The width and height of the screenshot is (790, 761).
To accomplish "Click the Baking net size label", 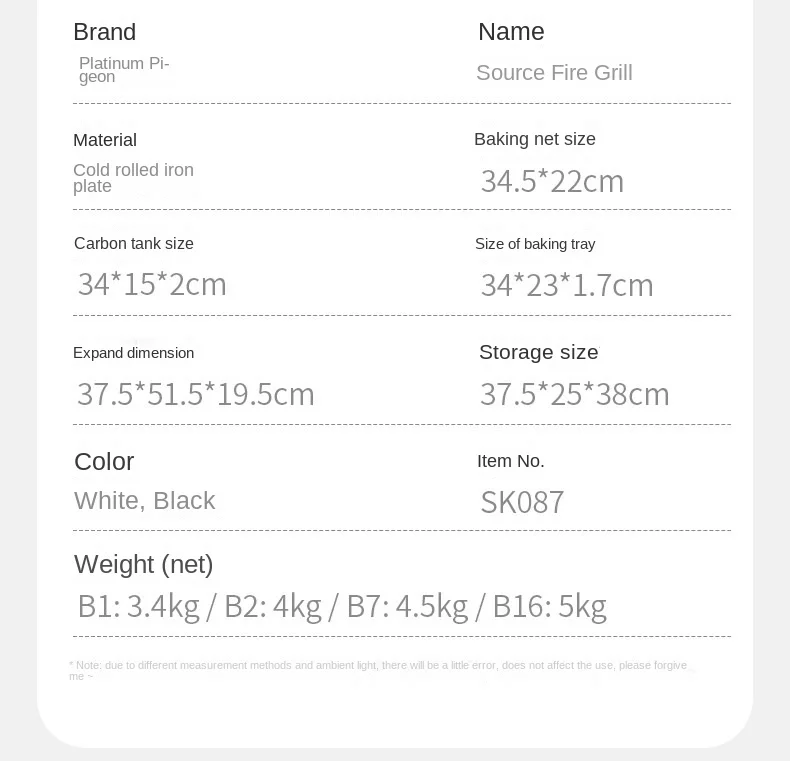I will tap(535, 139).
